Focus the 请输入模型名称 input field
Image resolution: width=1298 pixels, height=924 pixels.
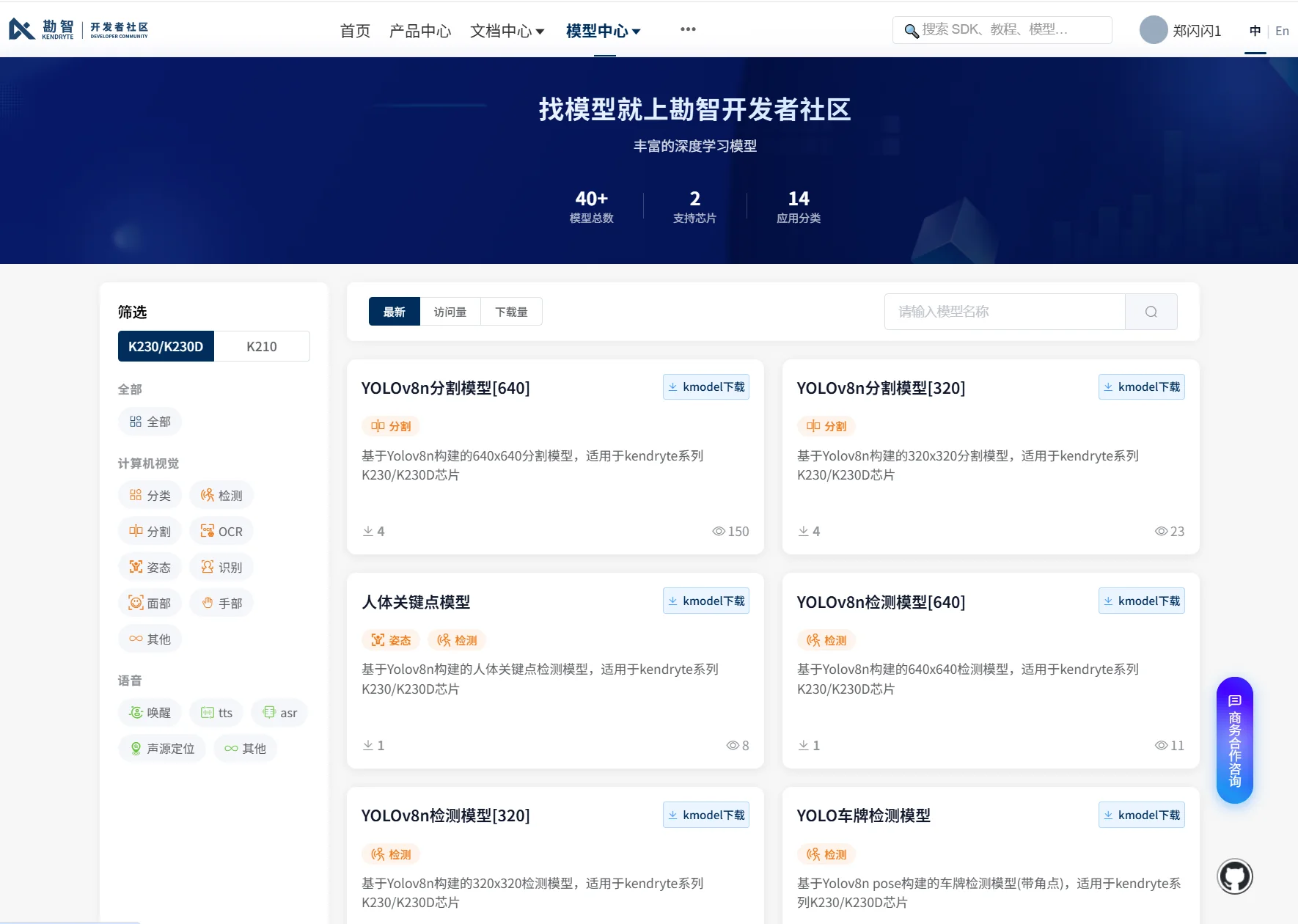click(x=1005, y=312)
